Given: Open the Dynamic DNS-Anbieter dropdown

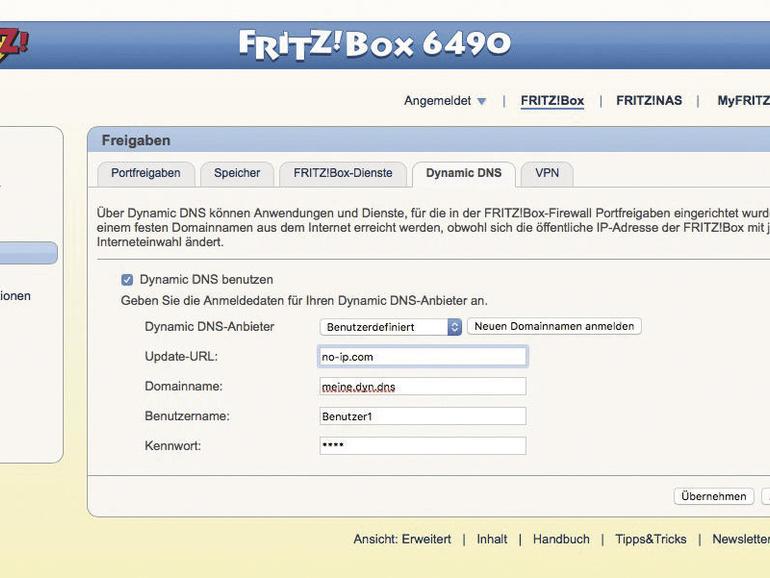Looking at the screenshot, I should point(390,327).
